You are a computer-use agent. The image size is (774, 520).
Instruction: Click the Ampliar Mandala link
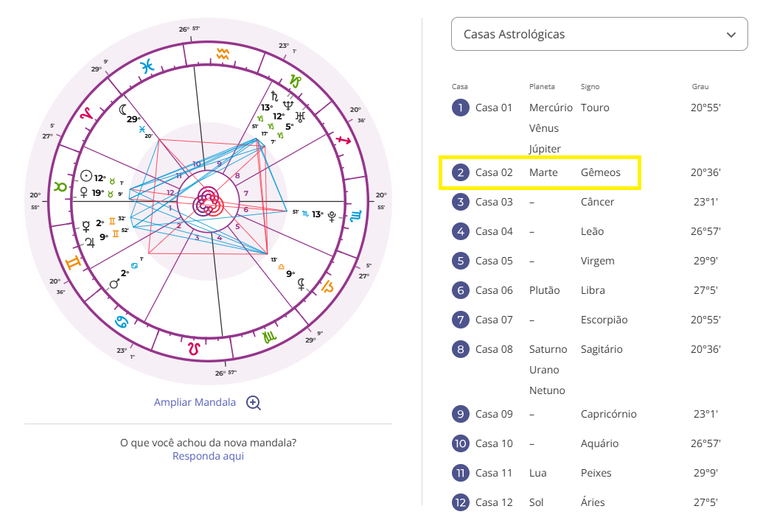195,403
